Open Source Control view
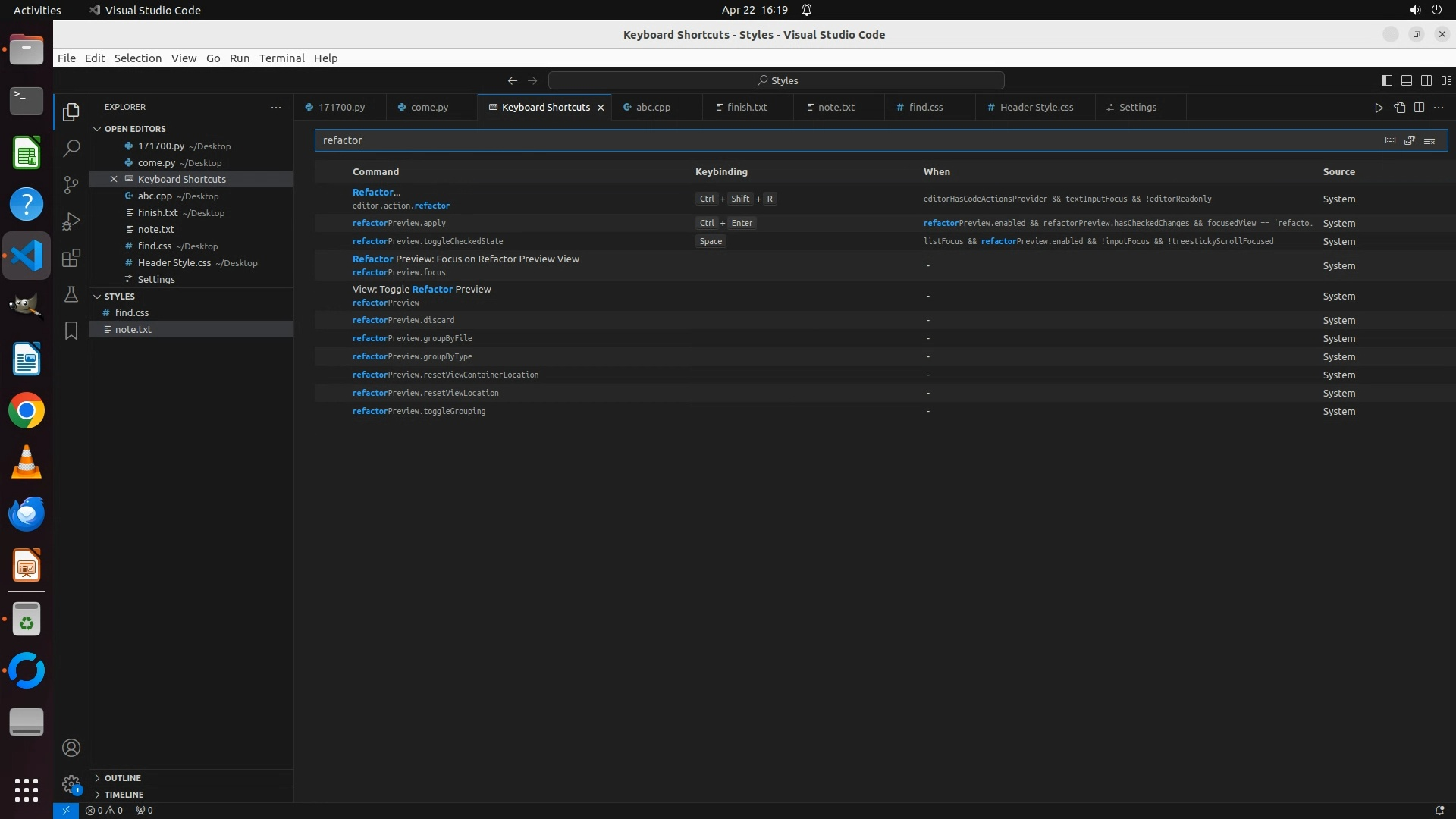Image resolution: width=1456 pixels, height=819 pixels. point(71,185)
